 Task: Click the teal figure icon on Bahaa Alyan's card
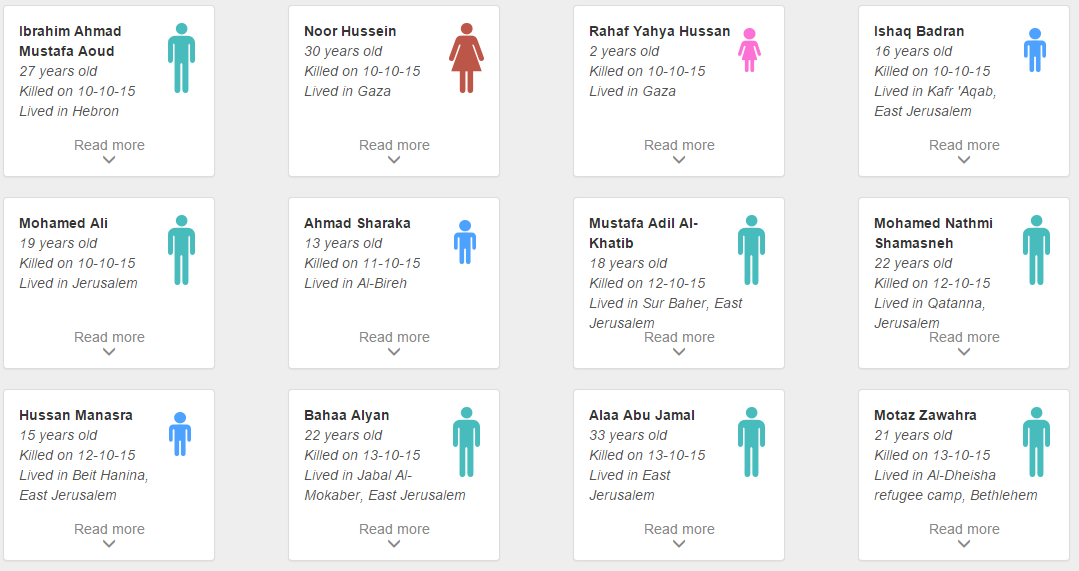[x=466, y=442]
